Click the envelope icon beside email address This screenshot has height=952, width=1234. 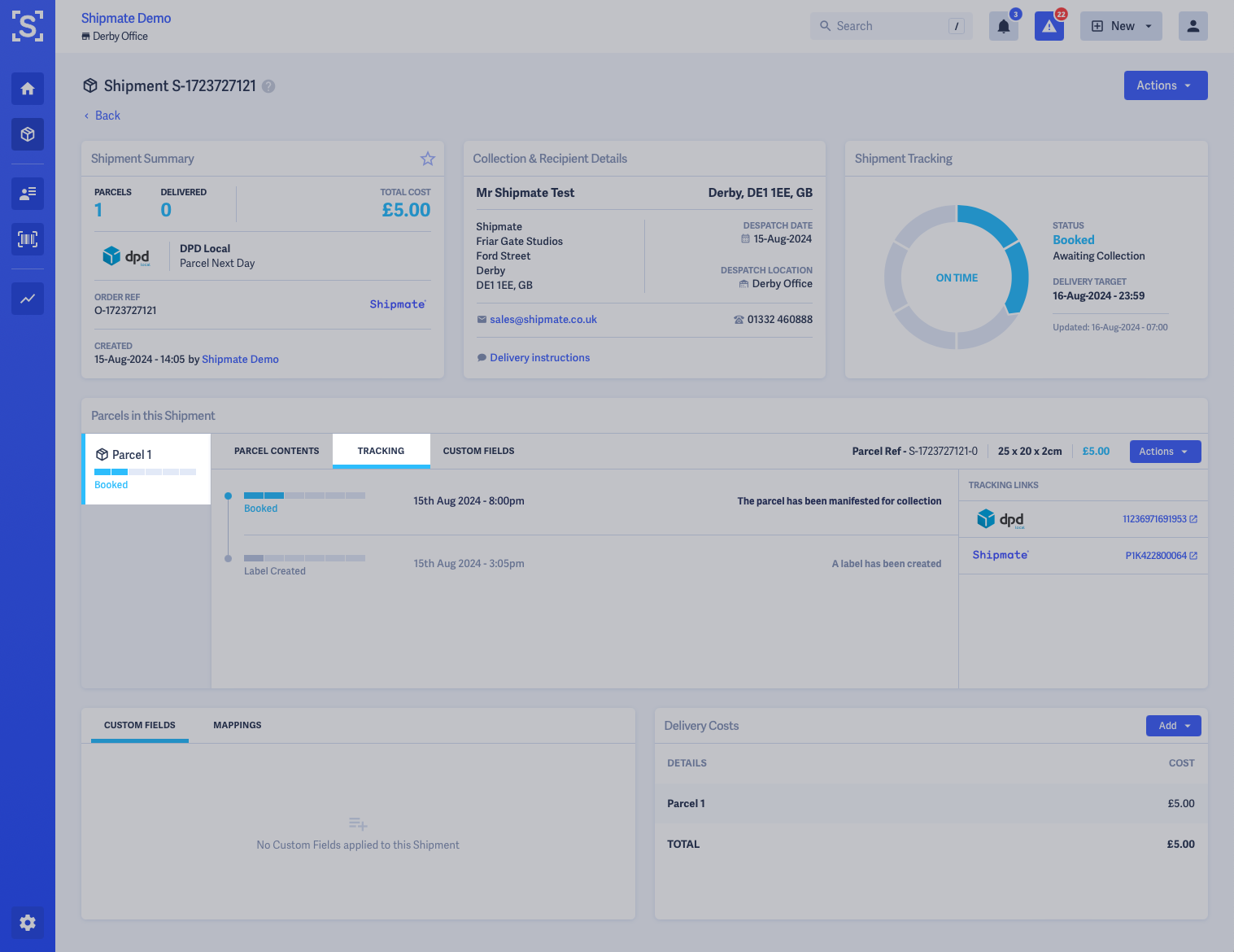(x=482, y=320)
